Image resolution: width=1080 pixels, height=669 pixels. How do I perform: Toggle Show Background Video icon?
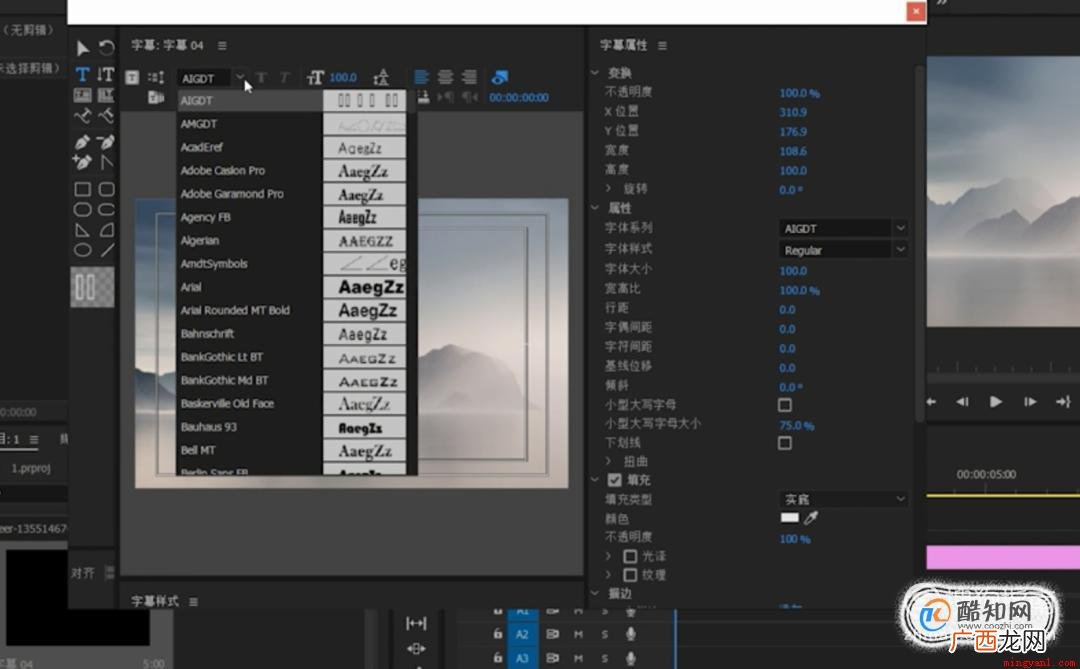coord(499,77)
